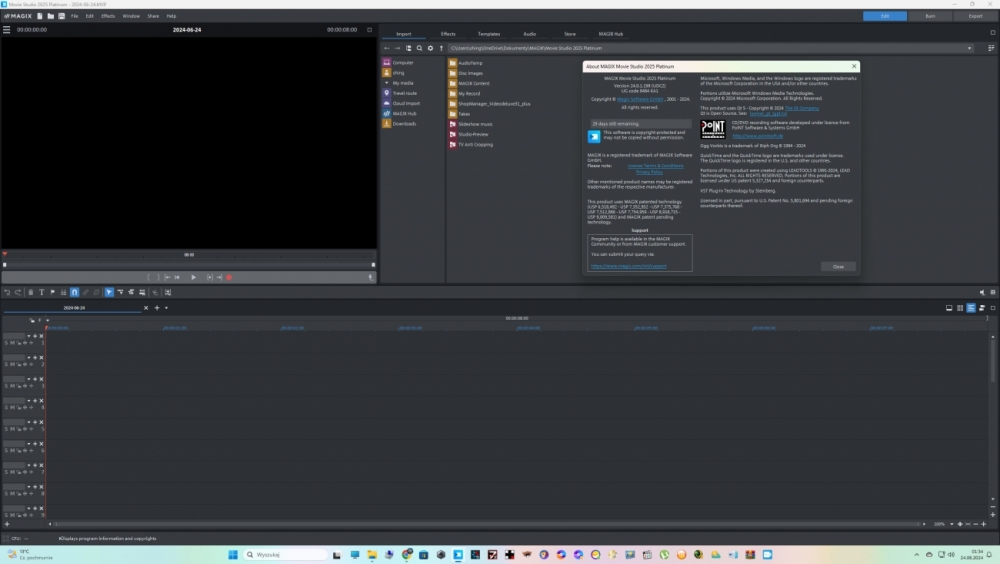The height and width of the screenshot is (564, 1000).
Task: Switch to the Effects tab
Action: pos(448,34)
